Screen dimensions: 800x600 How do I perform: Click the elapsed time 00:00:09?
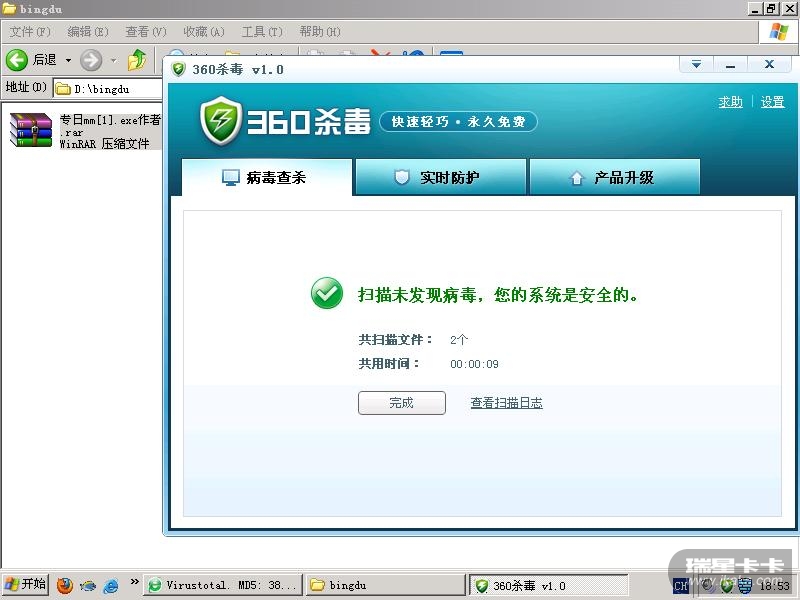[474, 364]
